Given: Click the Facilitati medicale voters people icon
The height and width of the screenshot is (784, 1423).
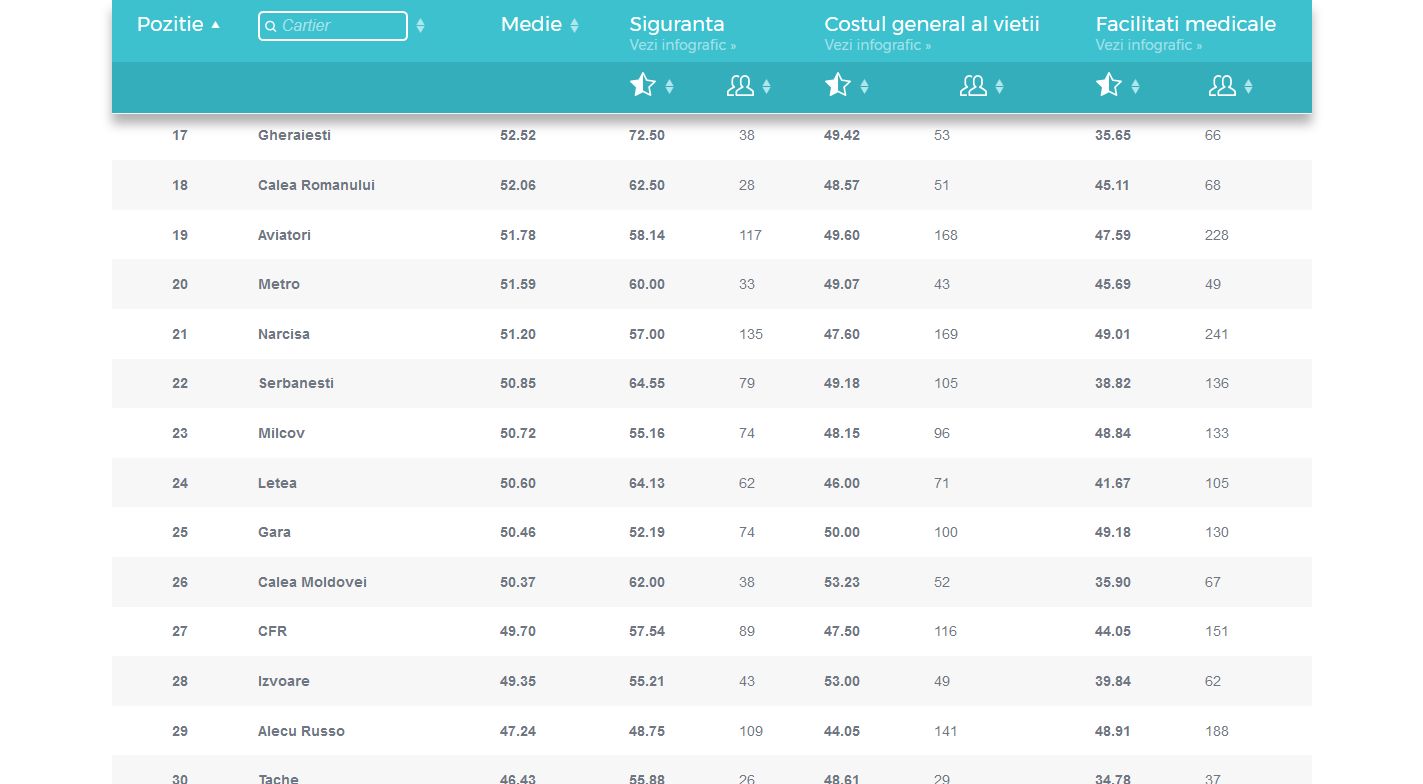Looking at the screenshot, I should [x=1222, y=86].
